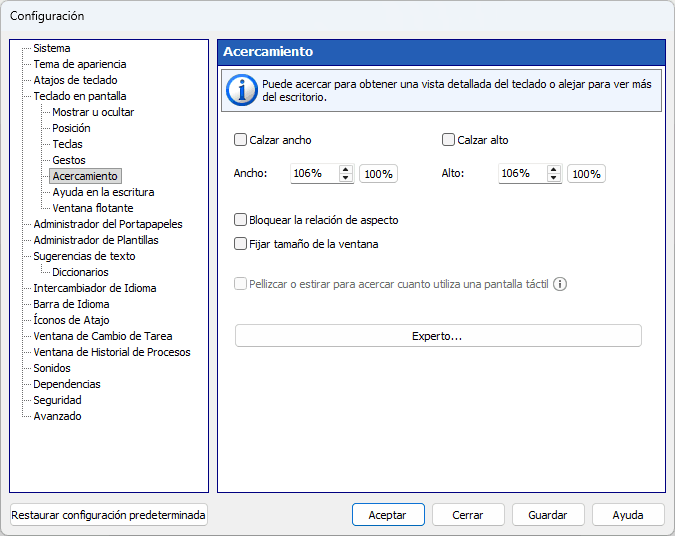Select Administrador de Plantillas
675x536 pixels.
coord(96,240)
